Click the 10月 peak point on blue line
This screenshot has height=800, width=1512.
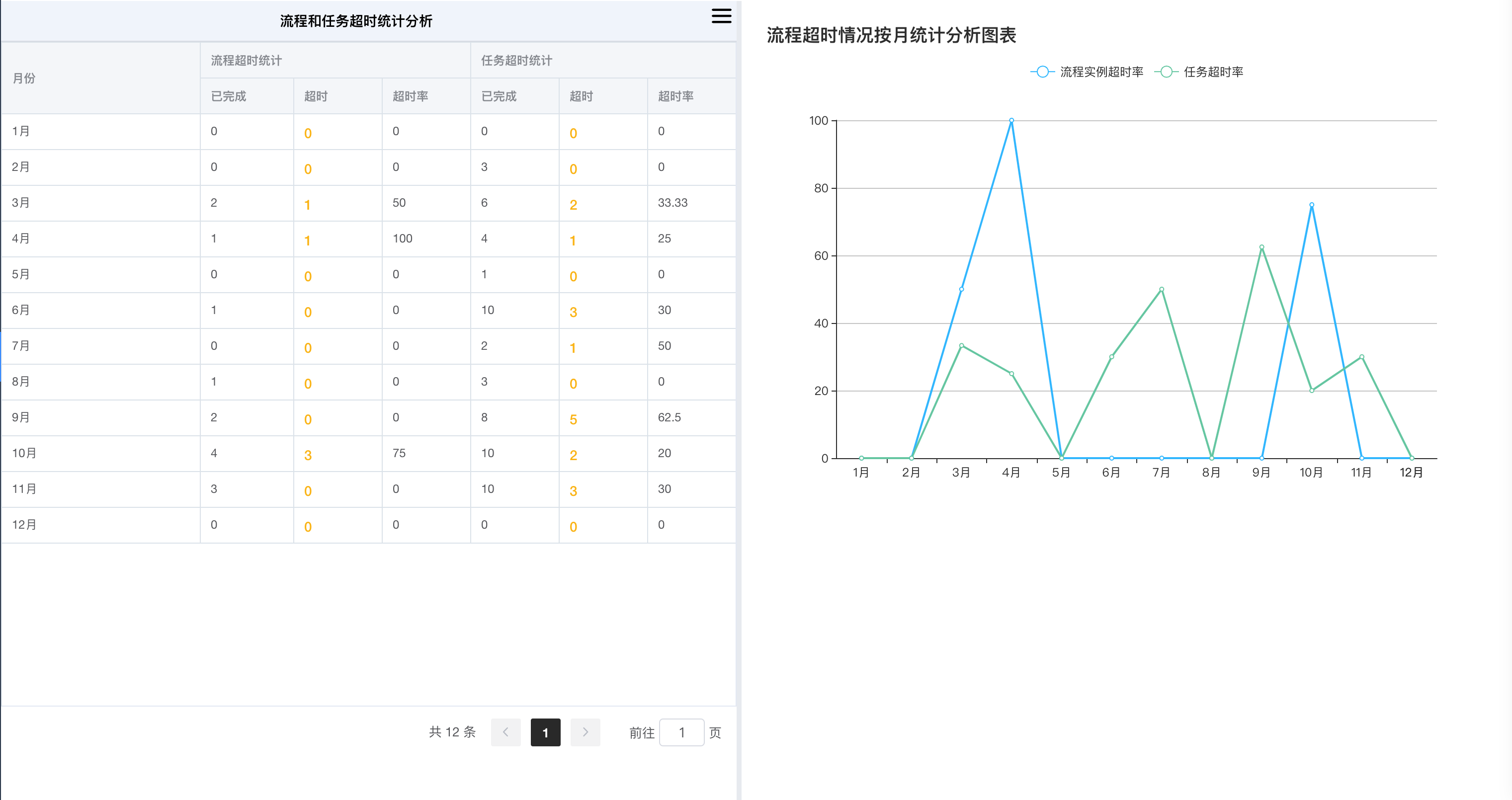coord(1311,205)
